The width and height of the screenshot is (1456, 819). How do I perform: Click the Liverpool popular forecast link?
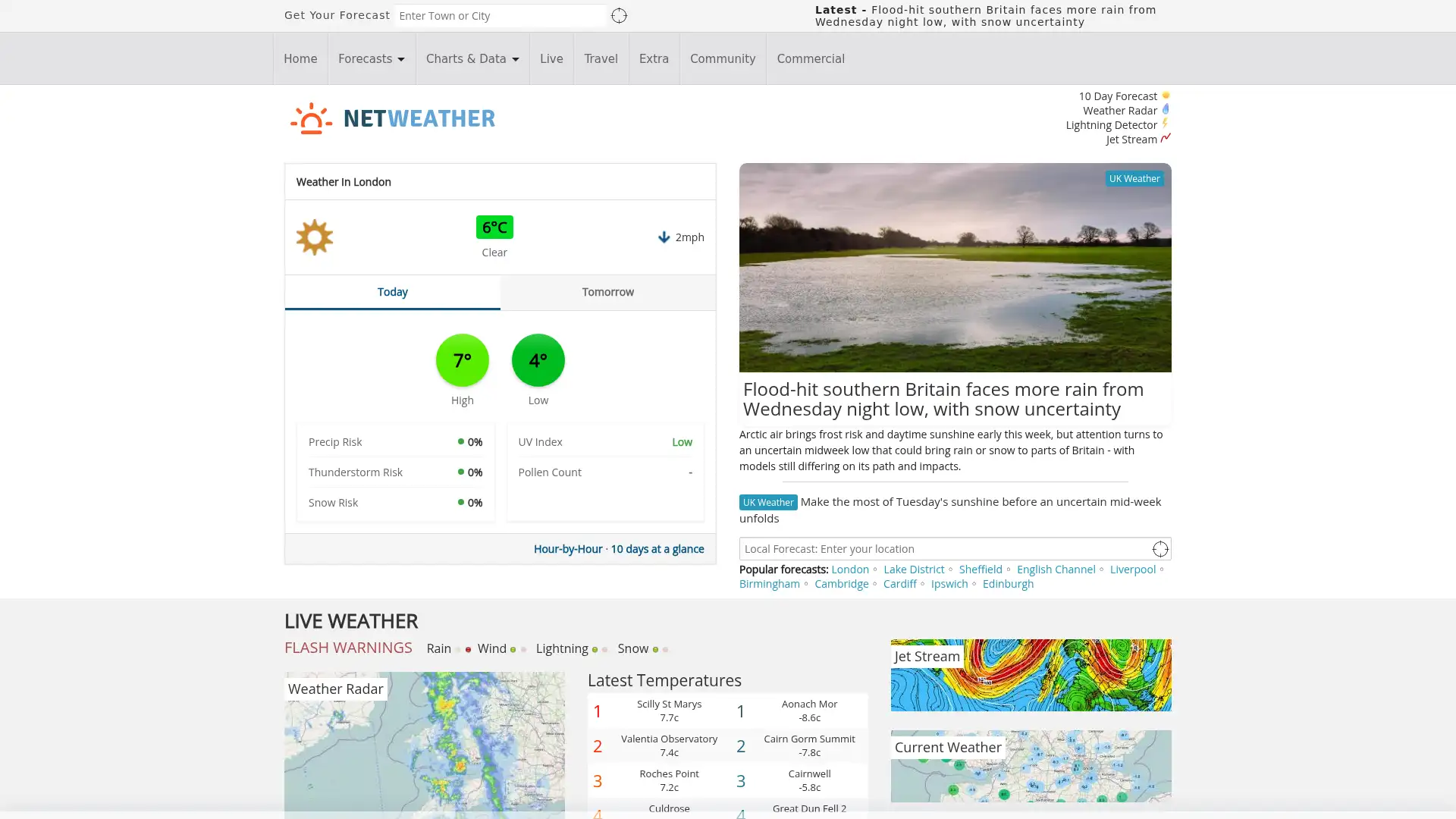coord(1132,569)
